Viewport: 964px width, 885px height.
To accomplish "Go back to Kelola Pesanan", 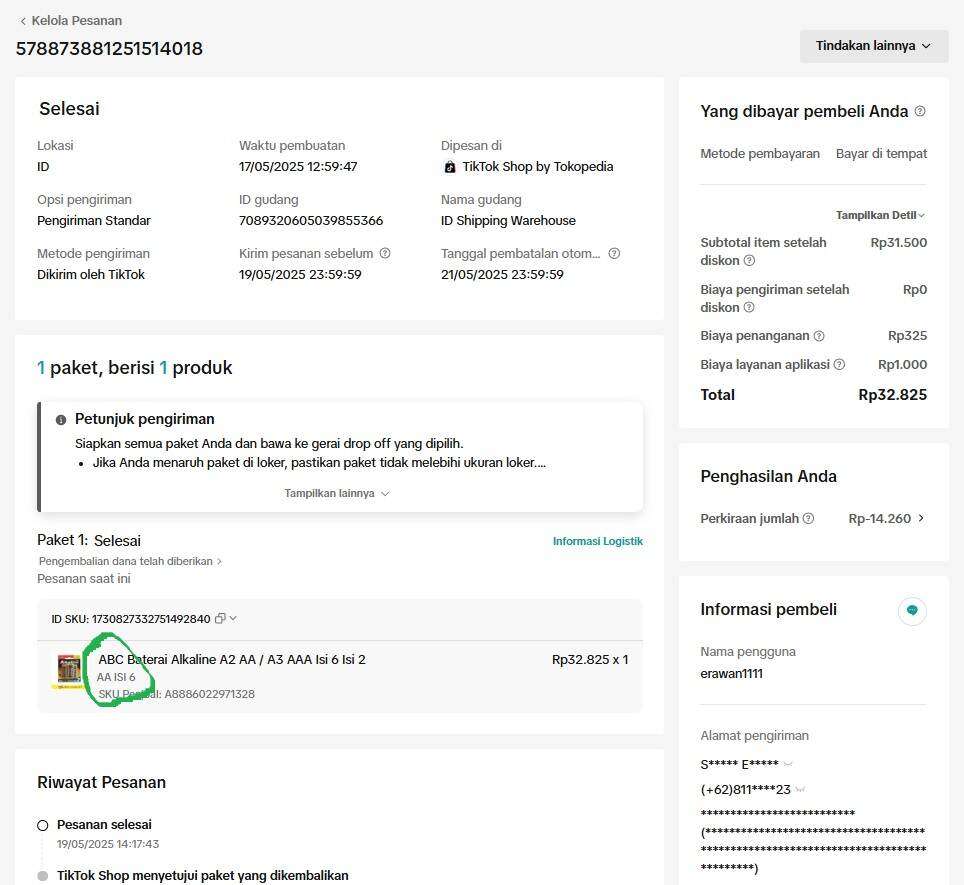I will (71, 21).
